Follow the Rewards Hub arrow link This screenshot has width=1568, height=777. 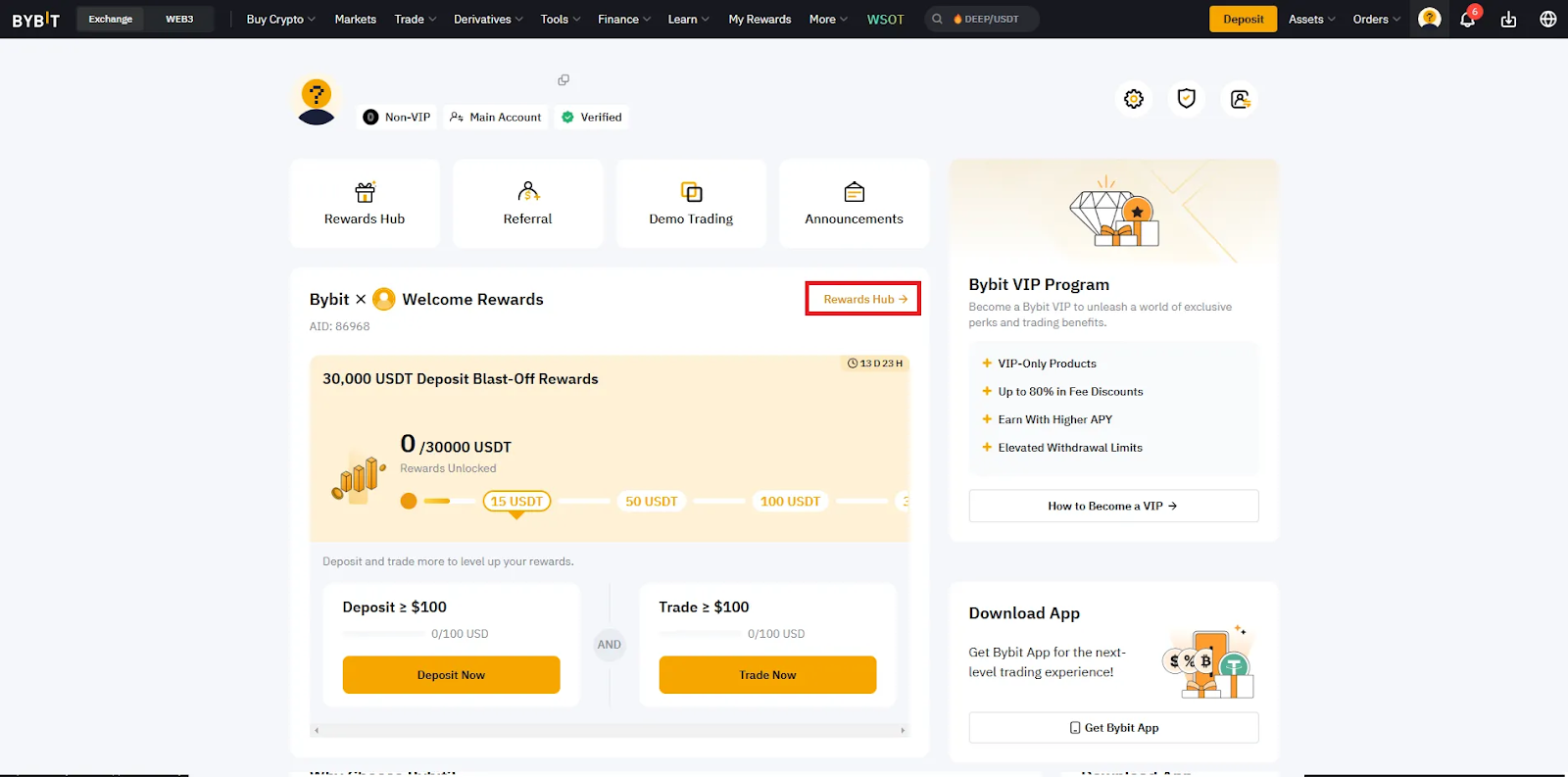[x=863, y=299]
